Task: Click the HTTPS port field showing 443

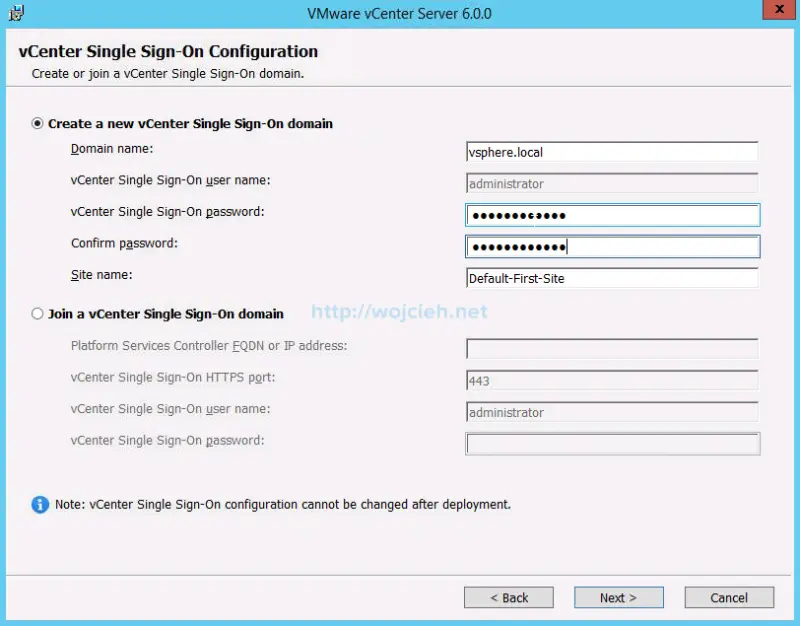Action: (x=611, y=380)
